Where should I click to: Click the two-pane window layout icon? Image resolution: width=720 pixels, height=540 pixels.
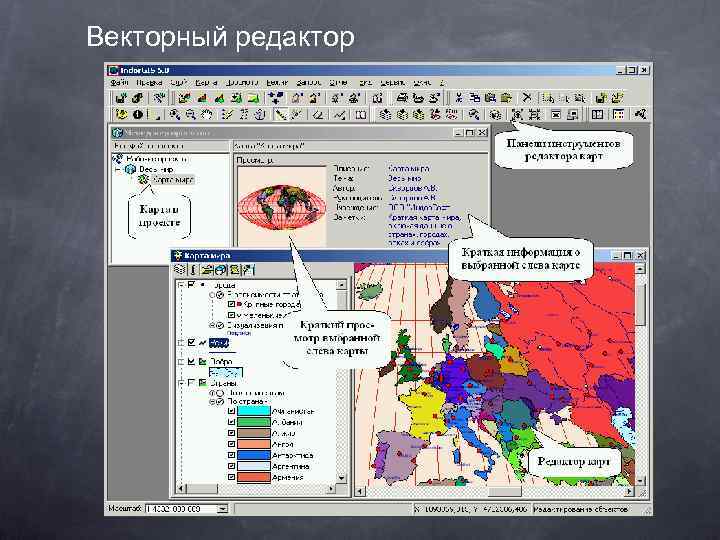coord(597,114)
